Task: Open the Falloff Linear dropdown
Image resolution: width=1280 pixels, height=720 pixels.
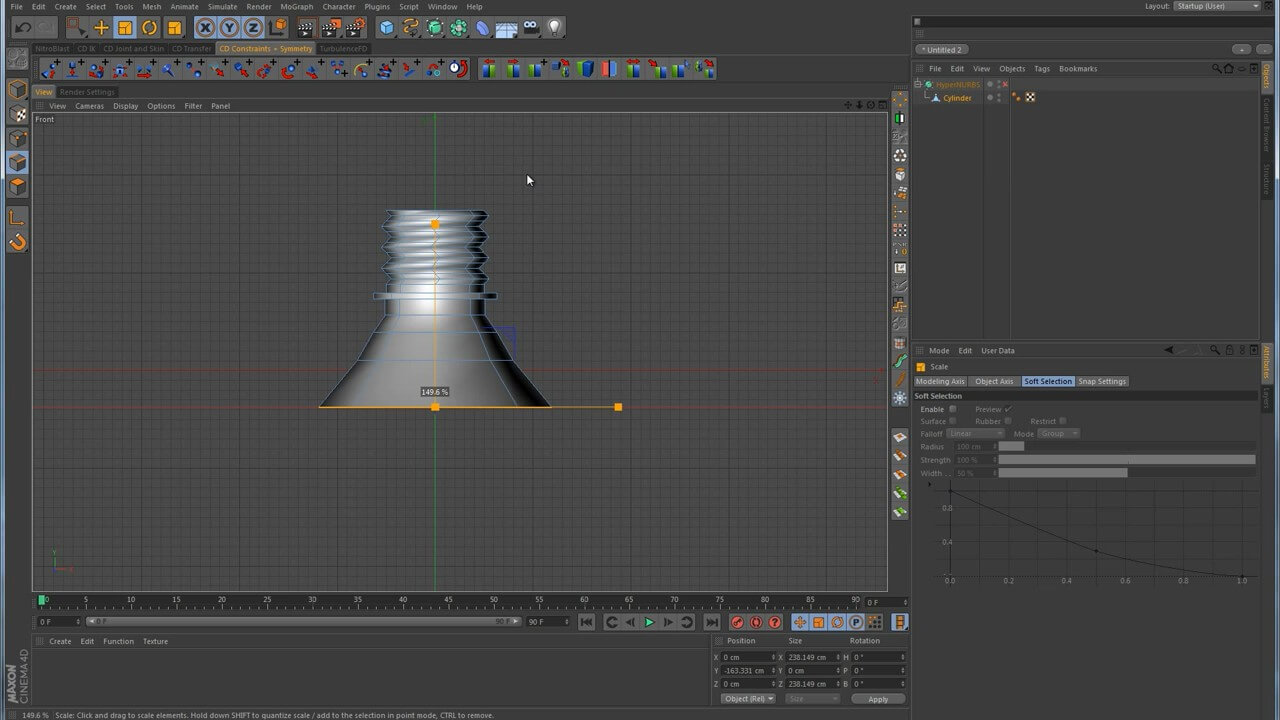Action: tap(975, 434)
